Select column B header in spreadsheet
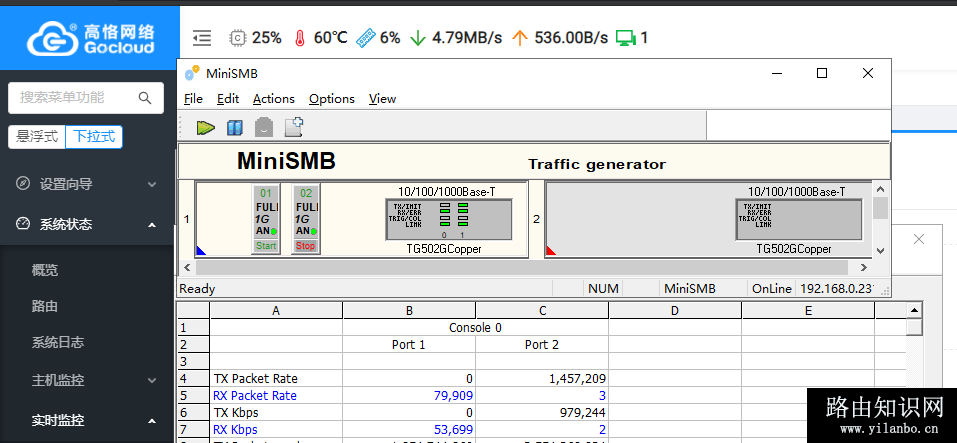 click(x=409, y=311)
